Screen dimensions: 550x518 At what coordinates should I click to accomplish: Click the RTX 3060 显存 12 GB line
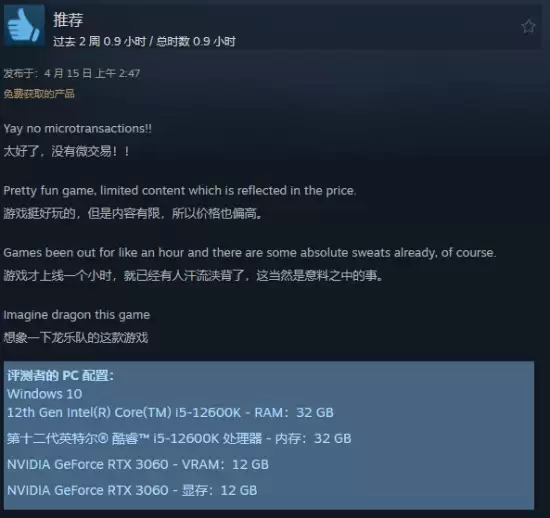coord(132,490)
